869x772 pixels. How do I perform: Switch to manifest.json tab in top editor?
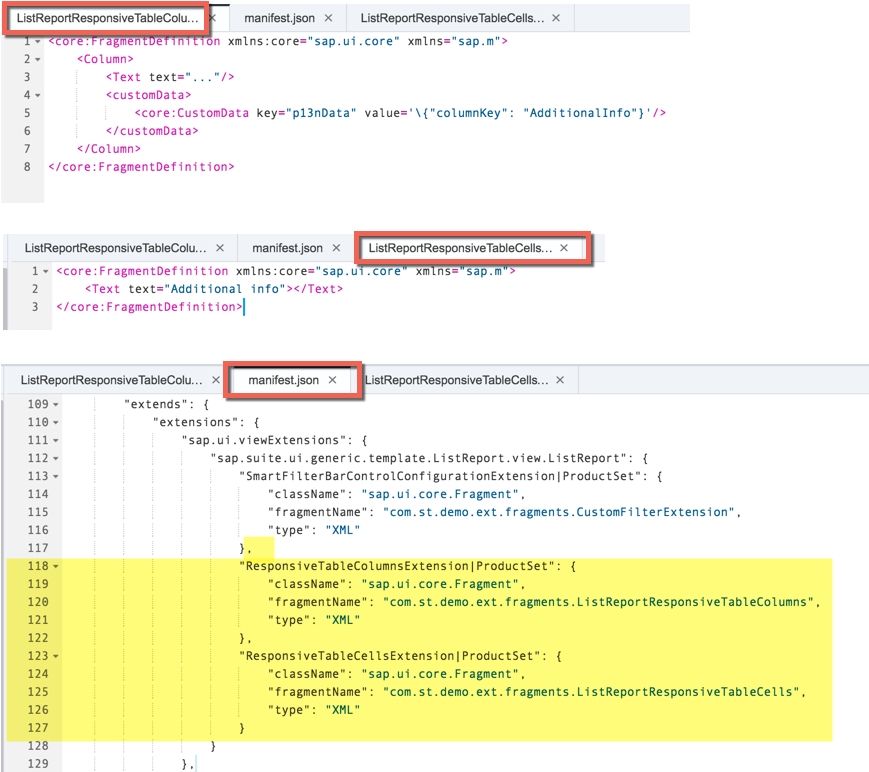(281, 19)
